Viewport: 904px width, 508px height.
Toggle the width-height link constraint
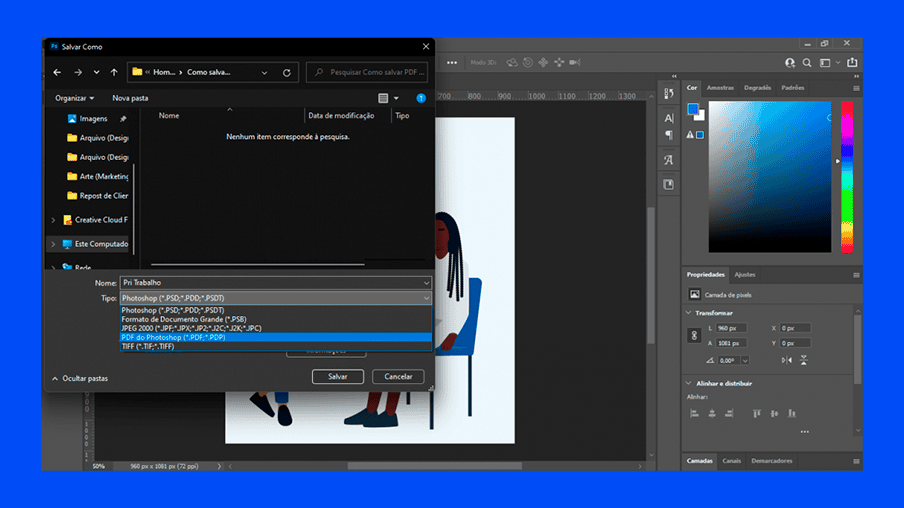point(692,336)
